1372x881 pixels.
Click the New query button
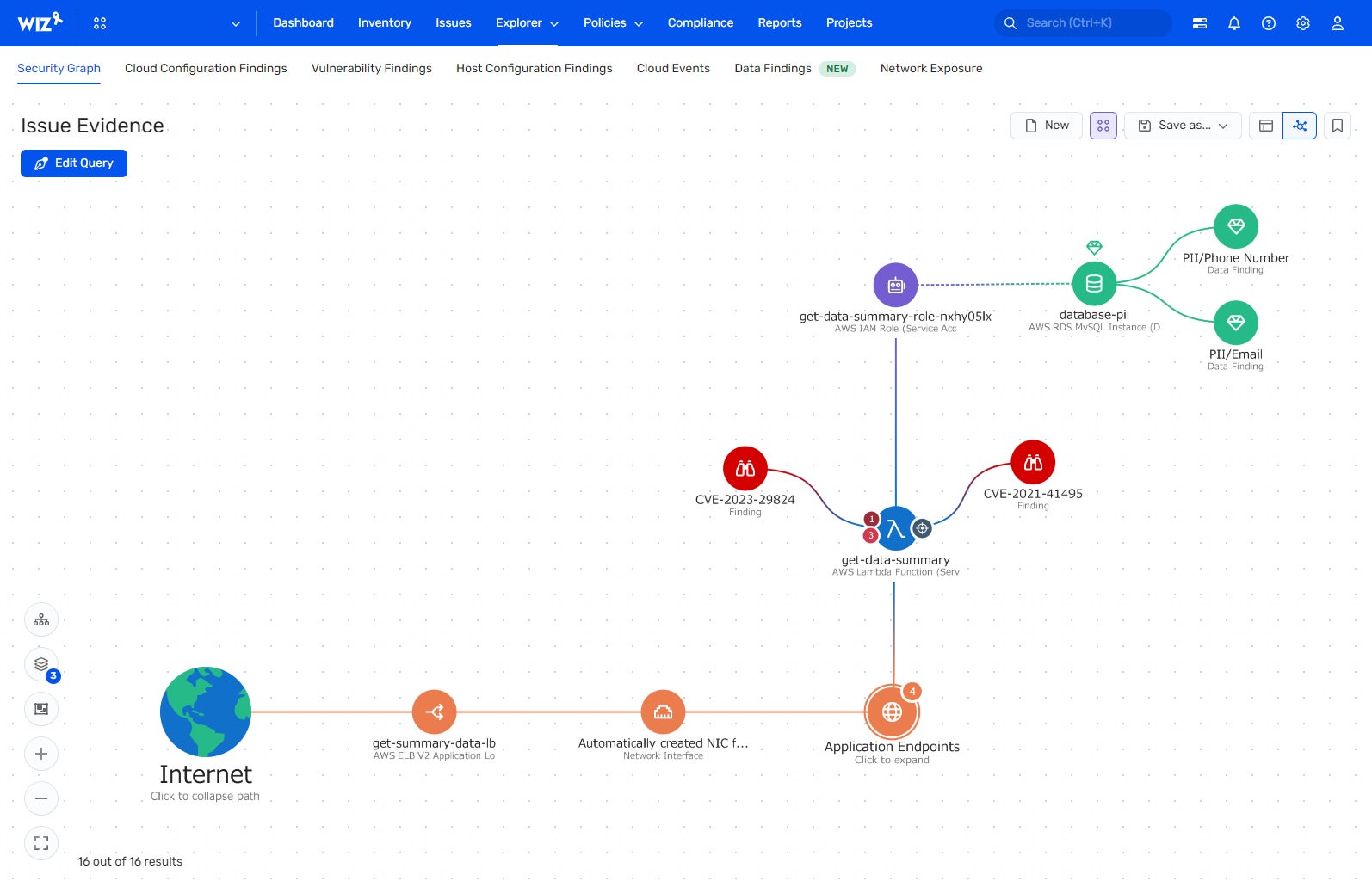coord(1047,126)
